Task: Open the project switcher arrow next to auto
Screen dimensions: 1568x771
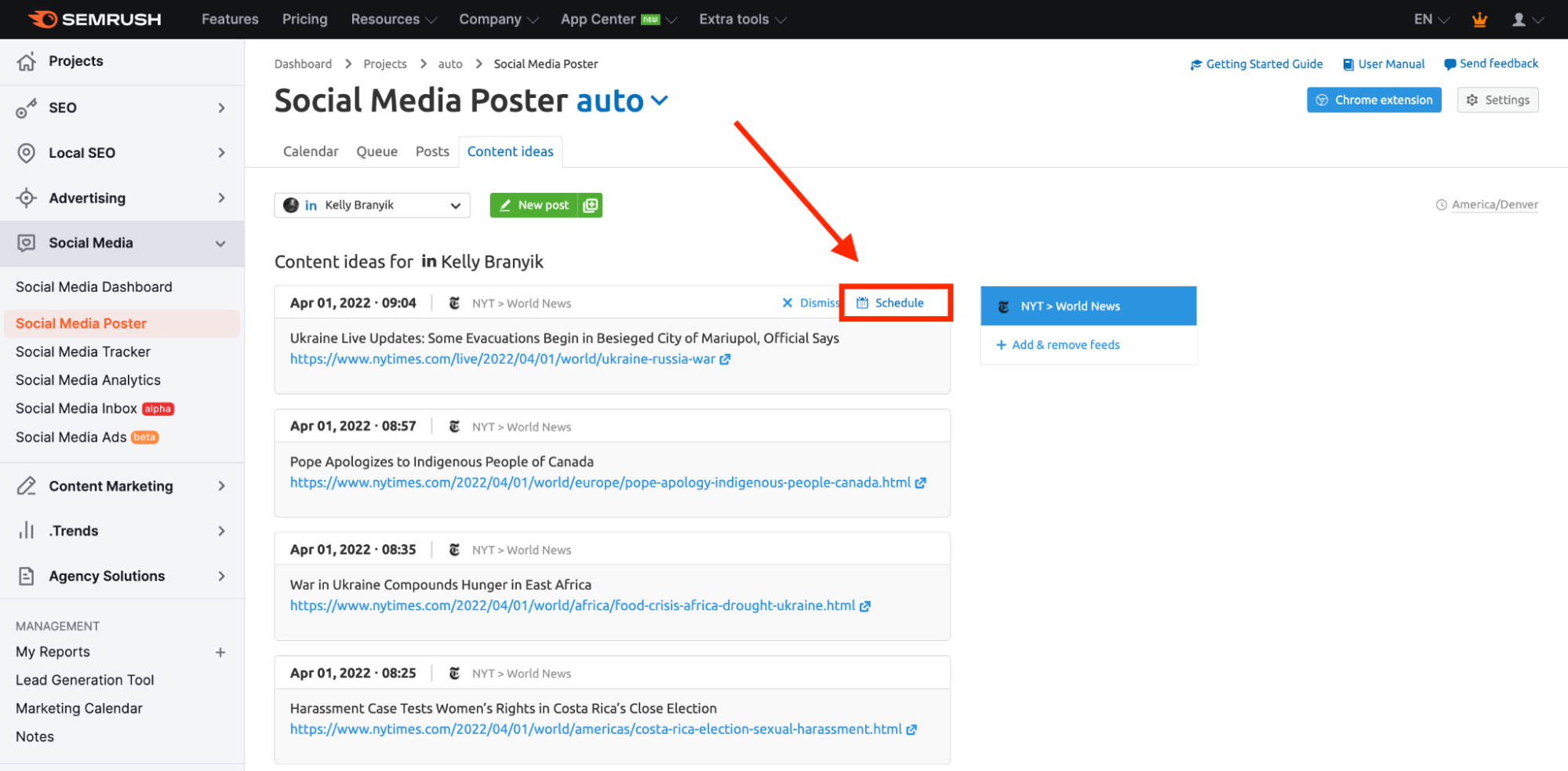Action: (660, 100)
